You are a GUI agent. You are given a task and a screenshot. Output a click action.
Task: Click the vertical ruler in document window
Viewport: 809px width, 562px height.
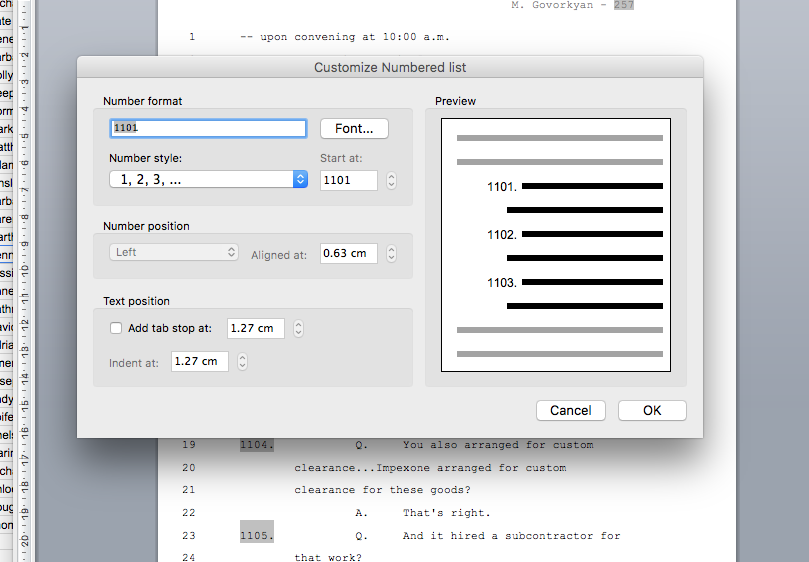25,281
